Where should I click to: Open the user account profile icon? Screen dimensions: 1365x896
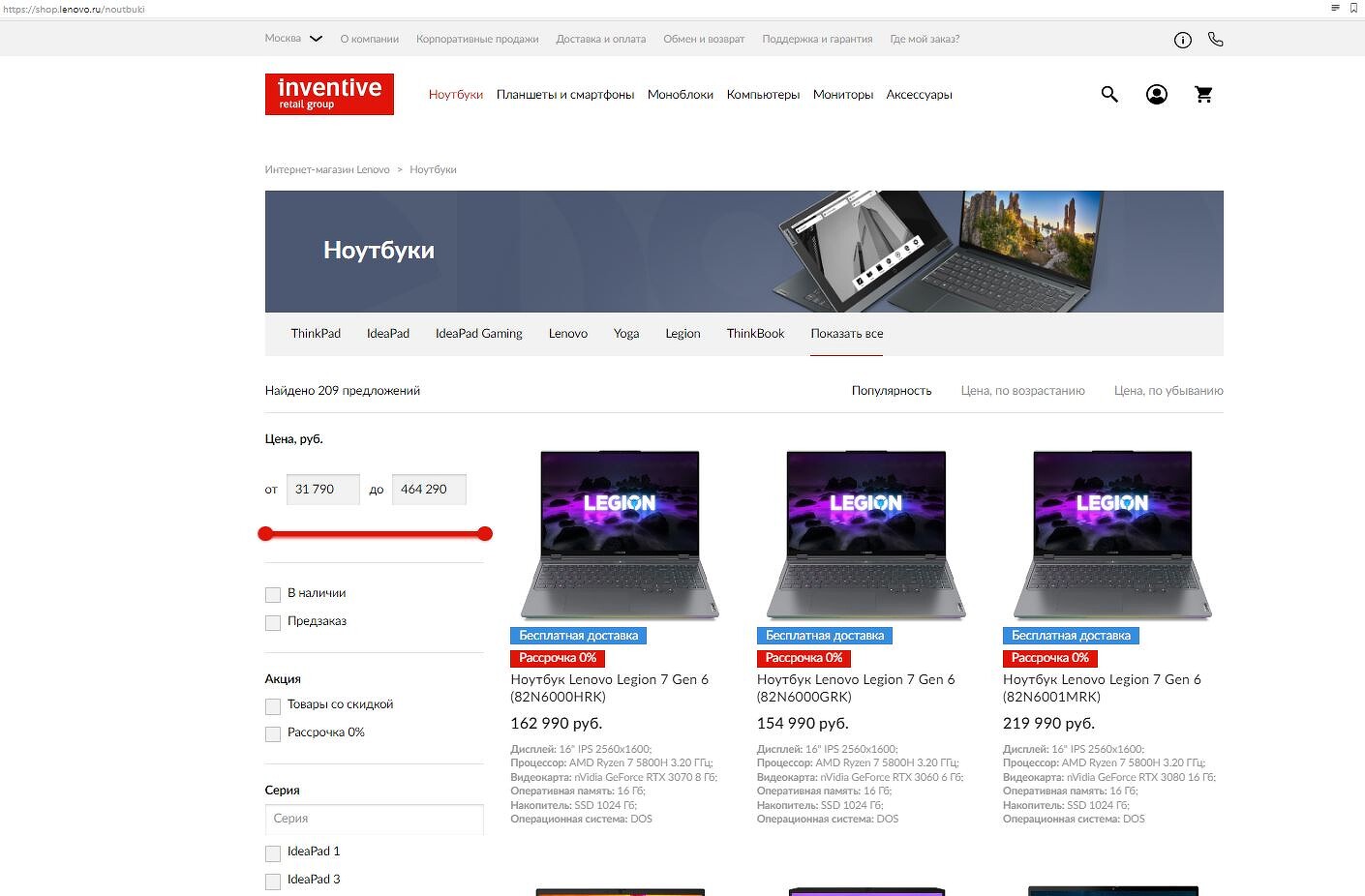[1157, 94]
